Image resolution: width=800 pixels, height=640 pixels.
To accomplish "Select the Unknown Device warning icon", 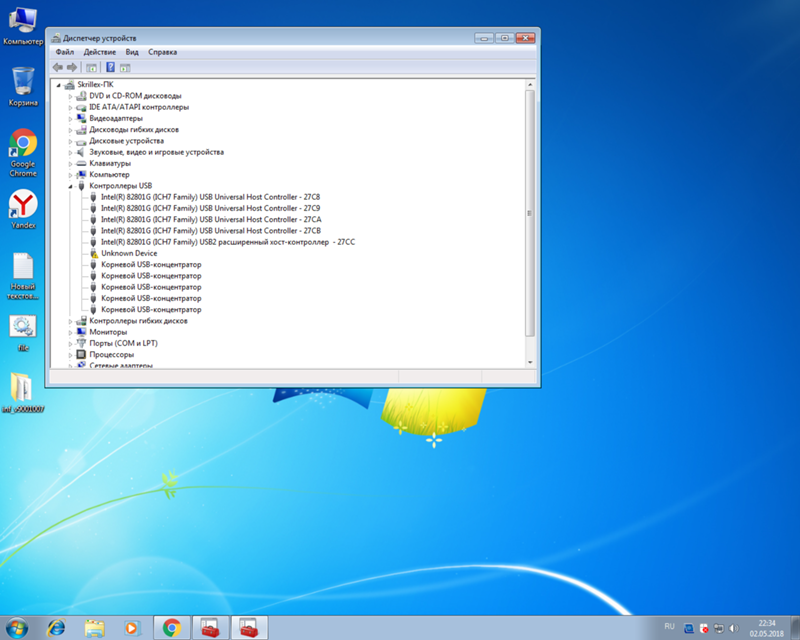I will click(93, 253).
